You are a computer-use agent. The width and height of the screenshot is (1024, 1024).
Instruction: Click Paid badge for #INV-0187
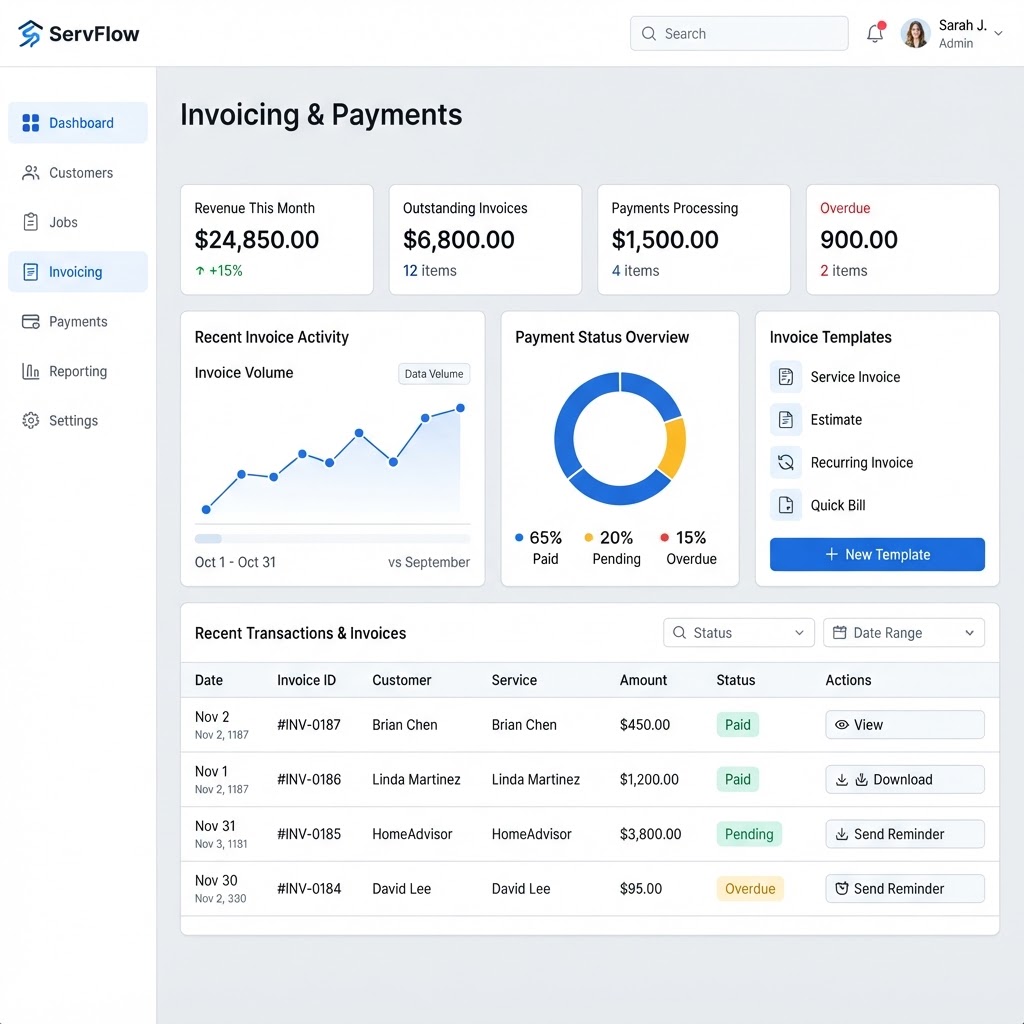[x=738, y=724]
